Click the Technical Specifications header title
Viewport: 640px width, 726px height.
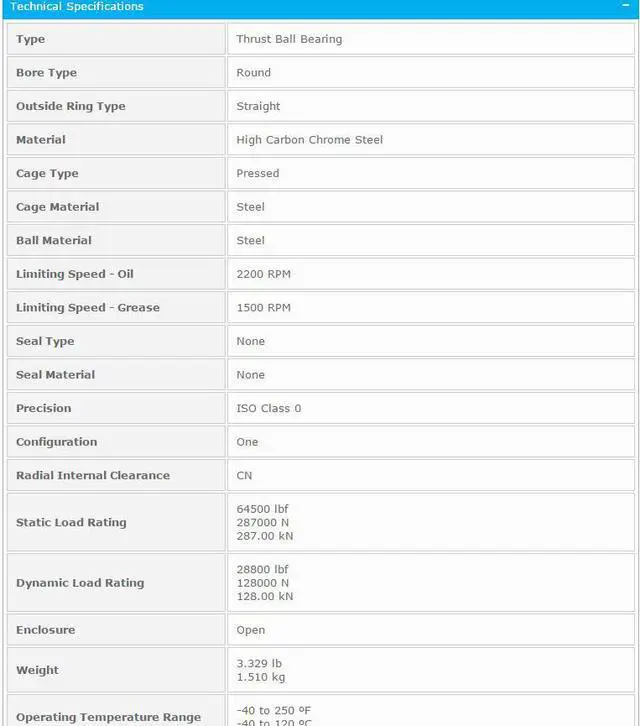tap(77, 7)
